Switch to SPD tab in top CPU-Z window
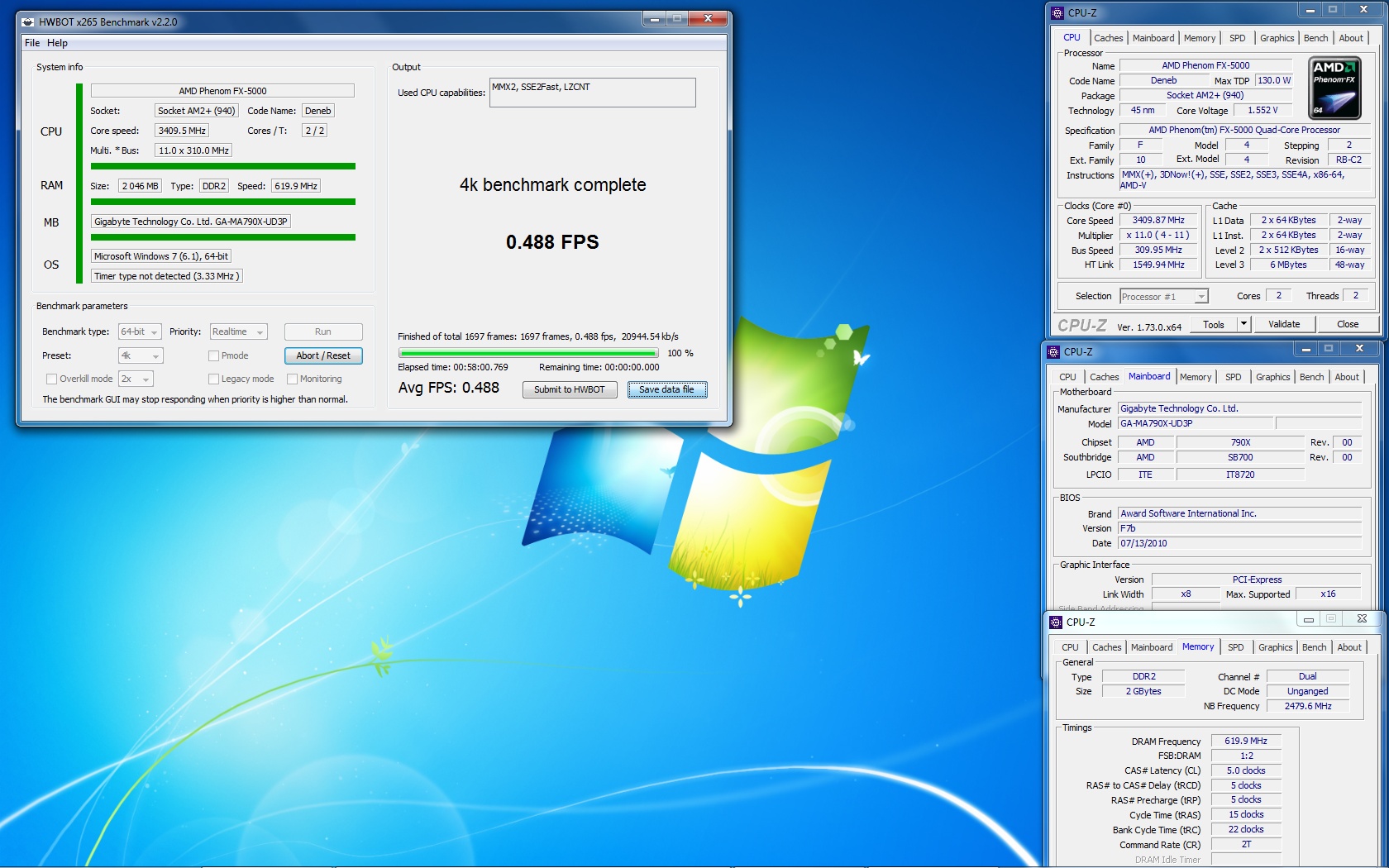The height and width of the screenshot is (868, 1389). tap(1237, 38)
